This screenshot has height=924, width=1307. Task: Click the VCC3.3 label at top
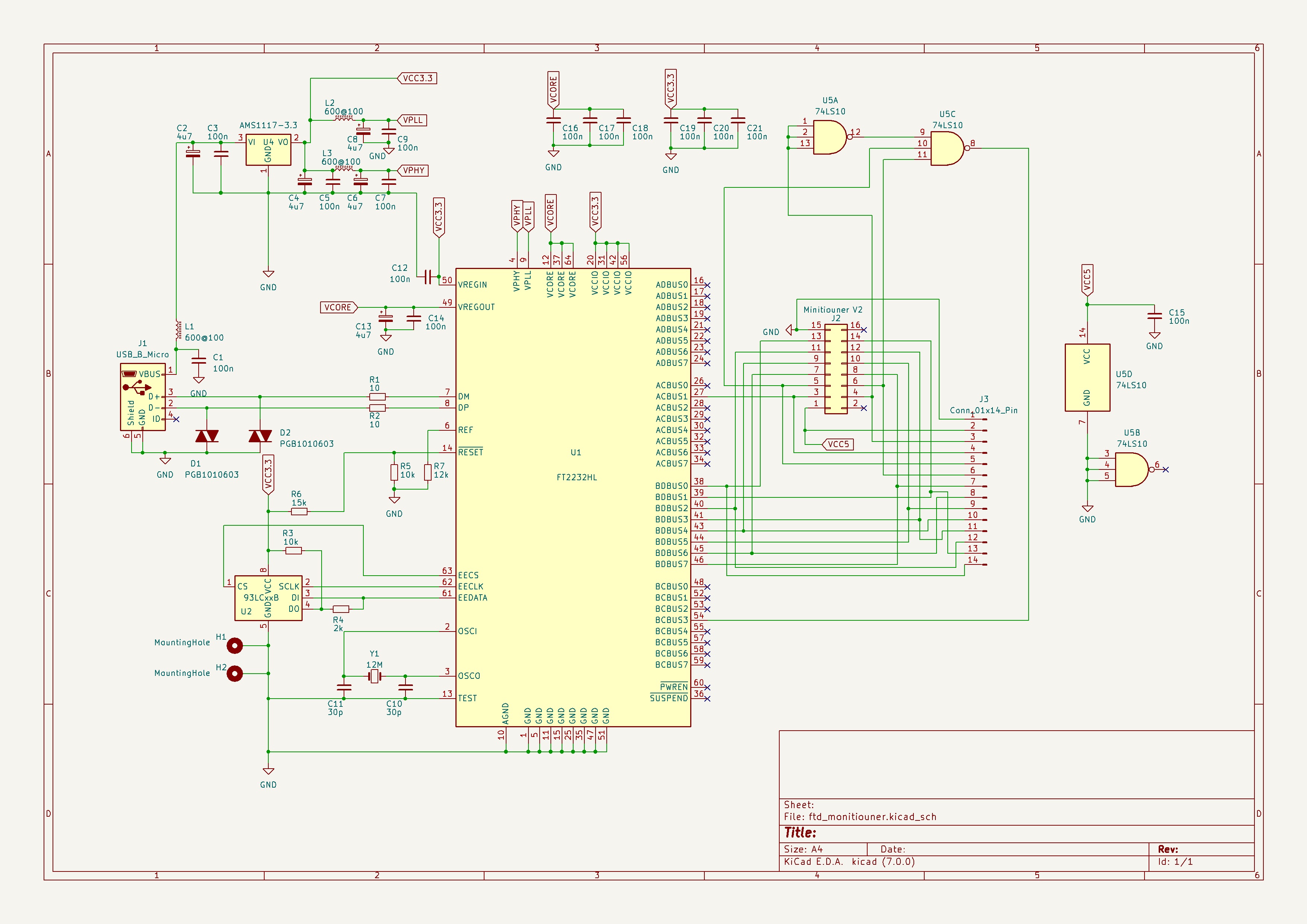(417, 78)
